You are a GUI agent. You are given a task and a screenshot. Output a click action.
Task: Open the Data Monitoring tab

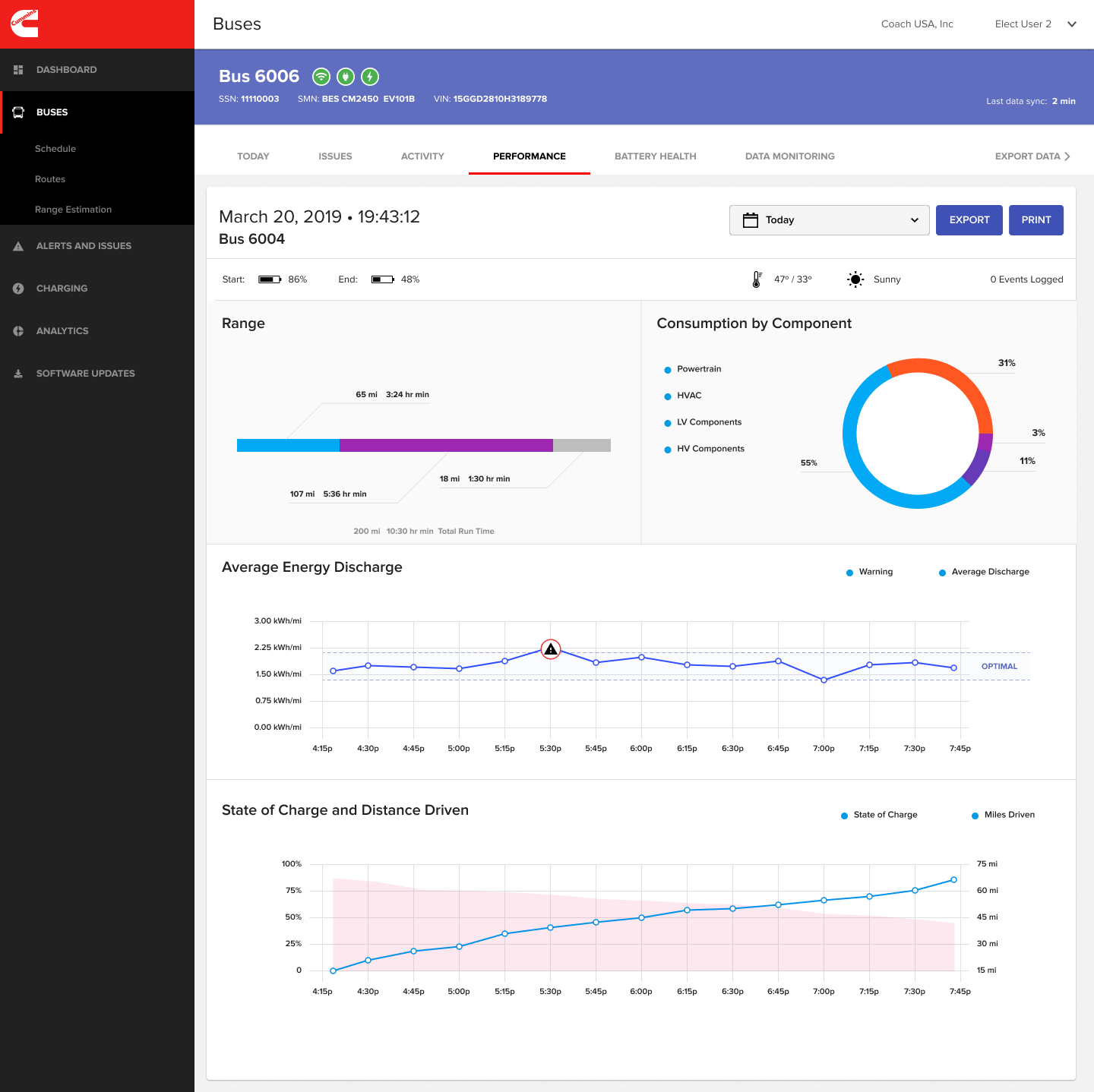pyautogui.click(x=790, y=156)
